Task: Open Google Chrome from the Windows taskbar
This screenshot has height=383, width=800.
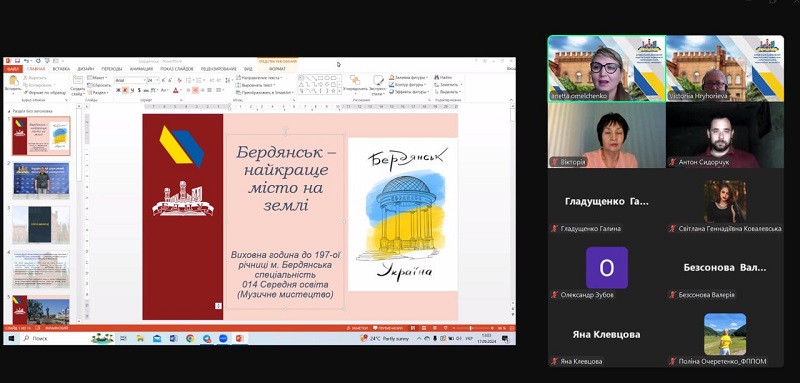Action: pos(190,338)
